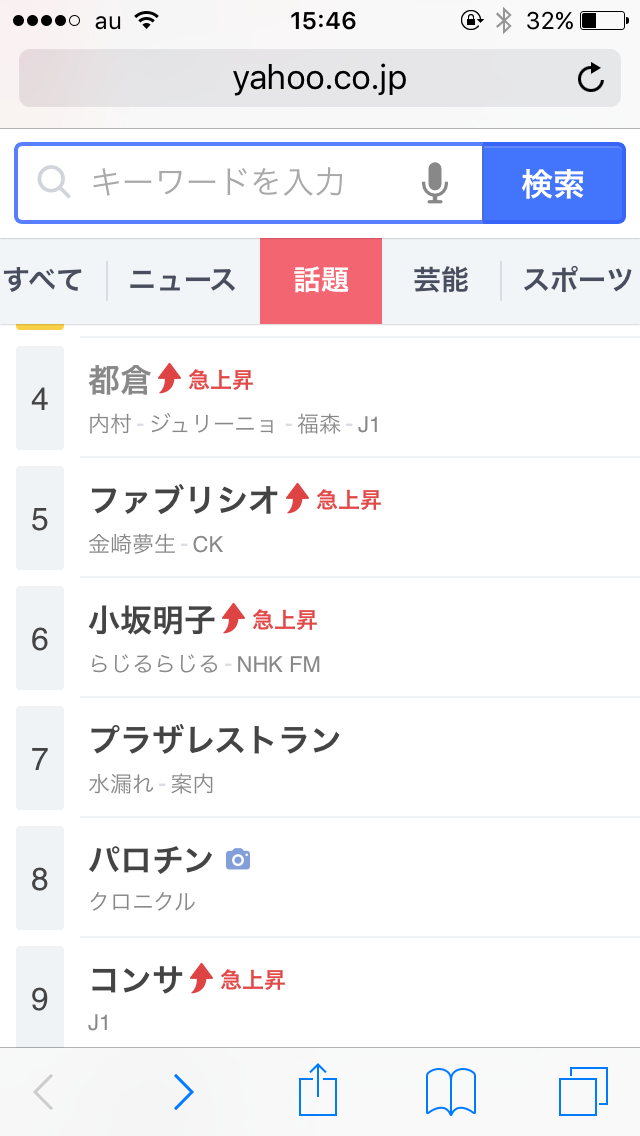Reload the page with the refresh icon

(x=591, y=78)
